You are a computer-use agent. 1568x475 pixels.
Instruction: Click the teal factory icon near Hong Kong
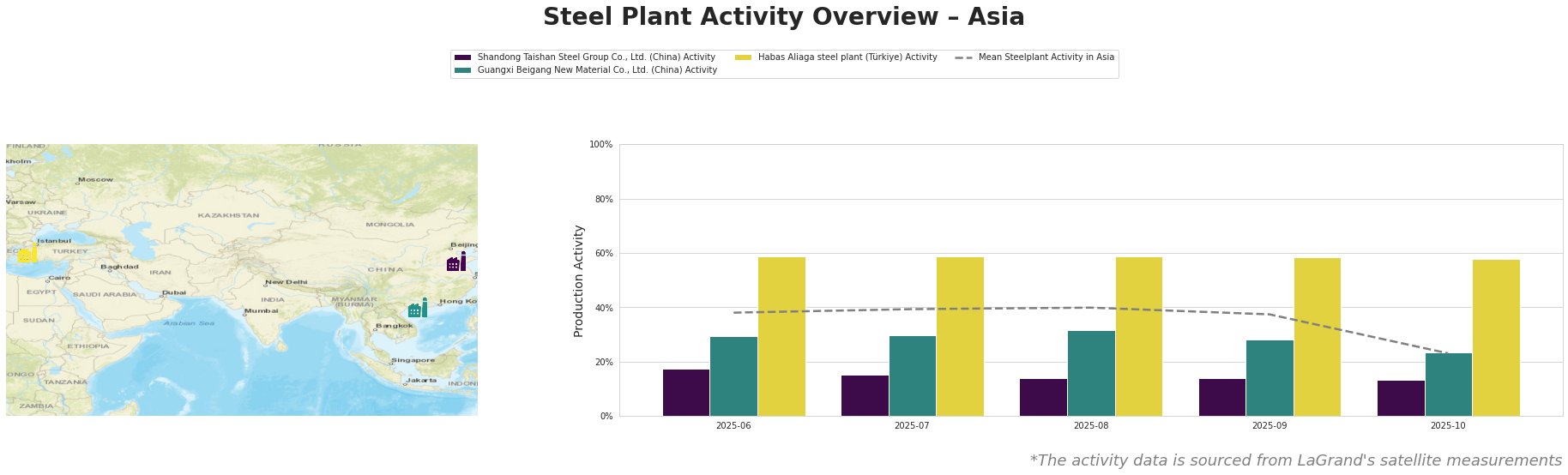coord(418,309)
